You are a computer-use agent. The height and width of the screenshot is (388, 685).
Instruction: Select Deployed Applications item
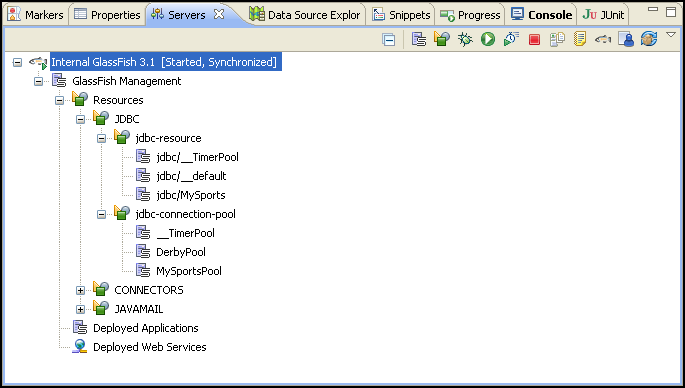point(145,328)
